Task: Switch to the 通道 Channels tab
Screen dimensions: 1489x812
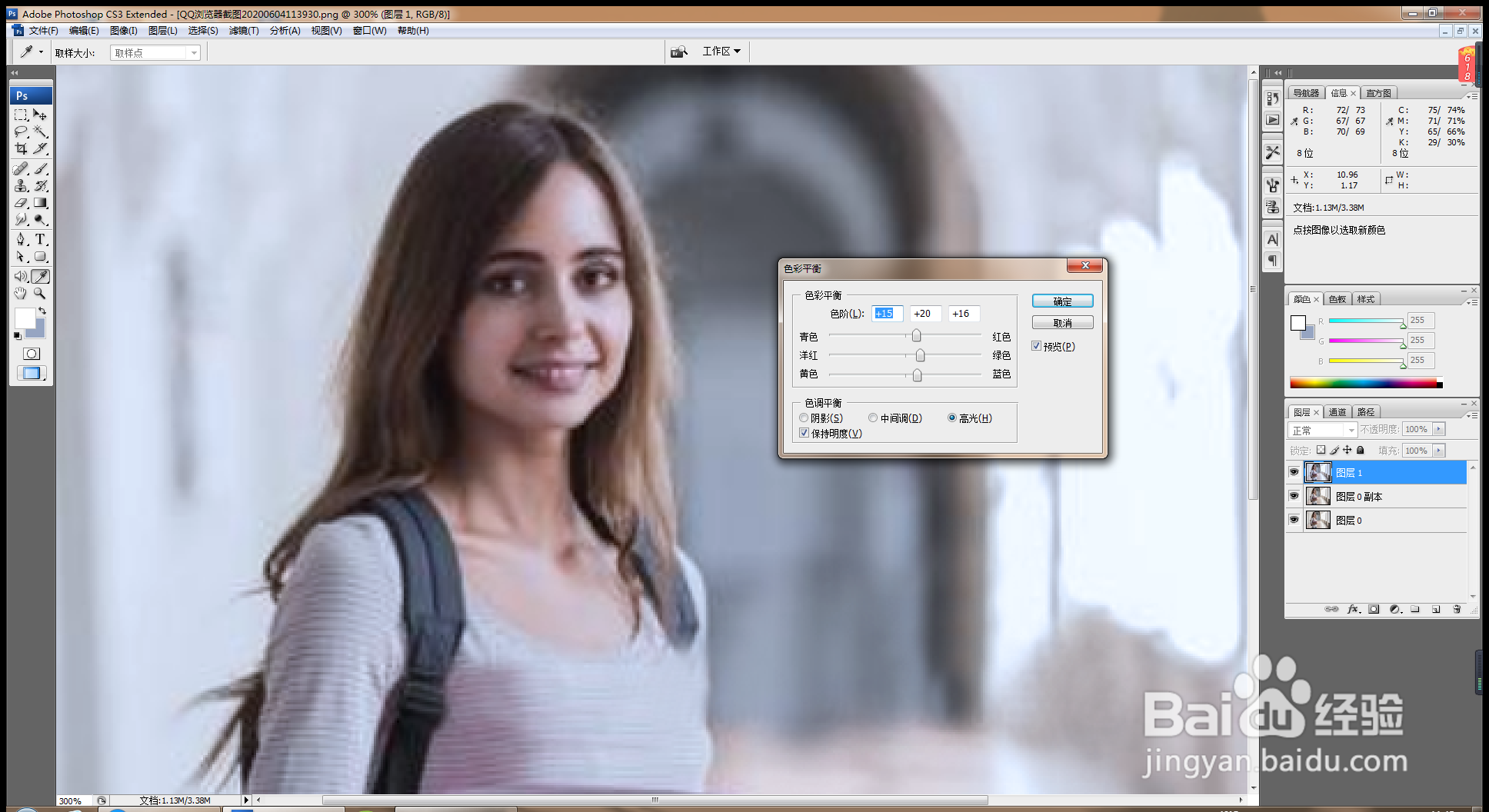Action: point(1337,412)
